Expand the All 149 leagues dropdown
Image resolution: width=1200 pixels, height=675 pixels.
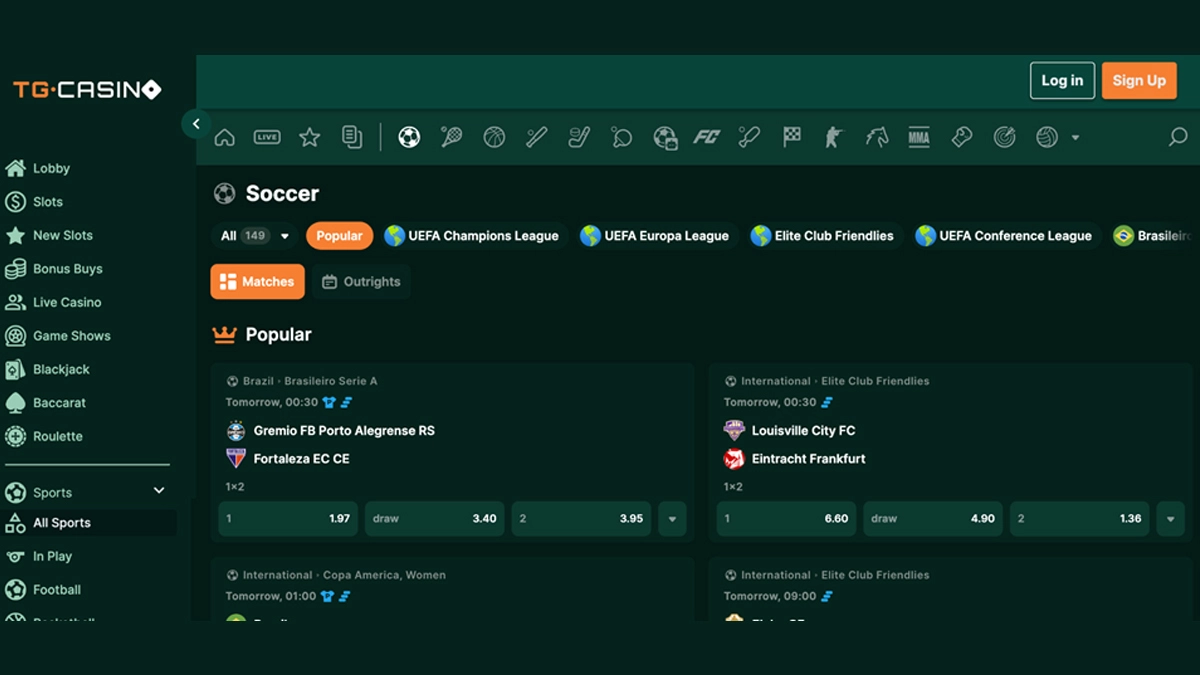(x=284, y=237)
